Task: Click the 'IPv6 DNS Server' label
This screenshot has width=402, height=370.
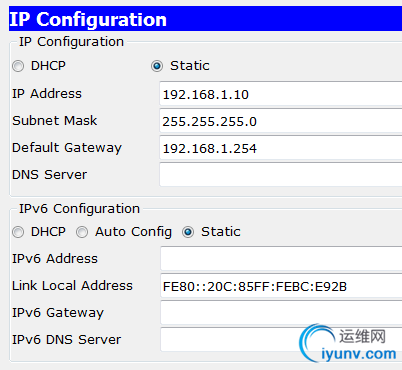Action: (67, 340)
